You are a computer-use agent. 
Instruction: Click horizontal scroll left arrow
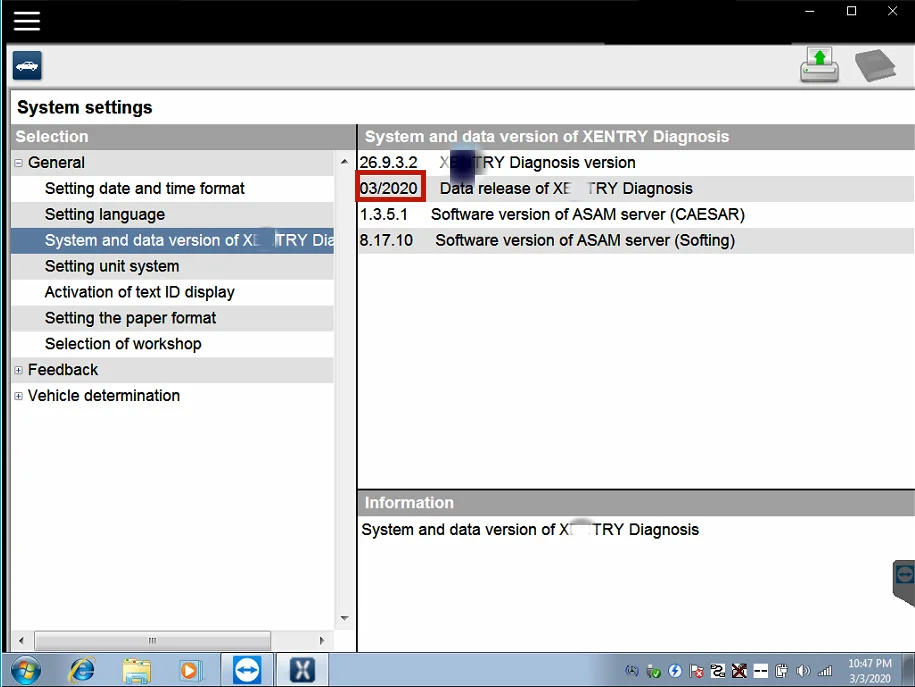(21, 640)
